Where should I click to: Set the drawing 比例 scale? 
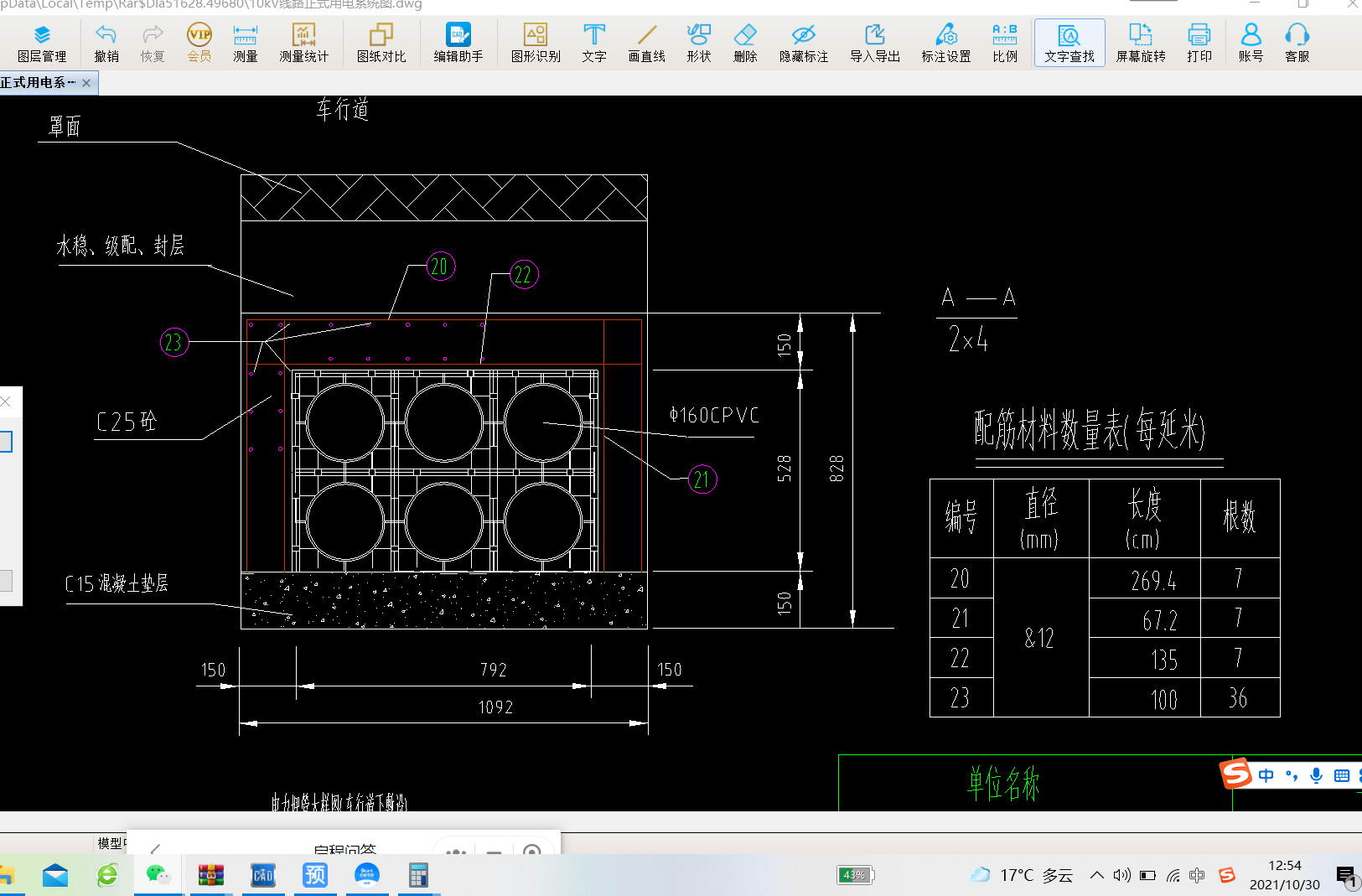(1005, 43)
